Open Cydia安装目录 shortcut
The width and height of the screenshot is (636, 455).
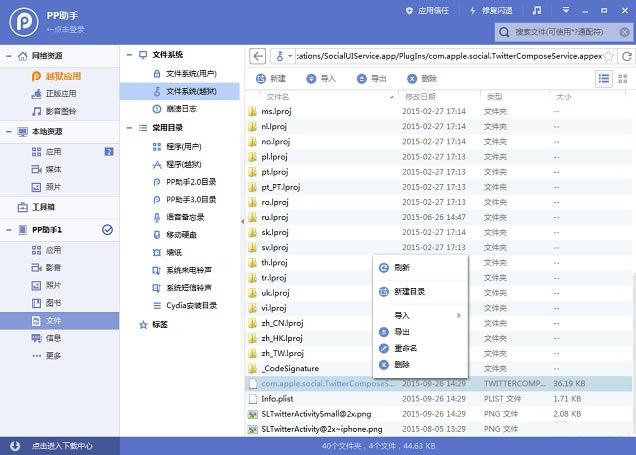click(185, 305)
